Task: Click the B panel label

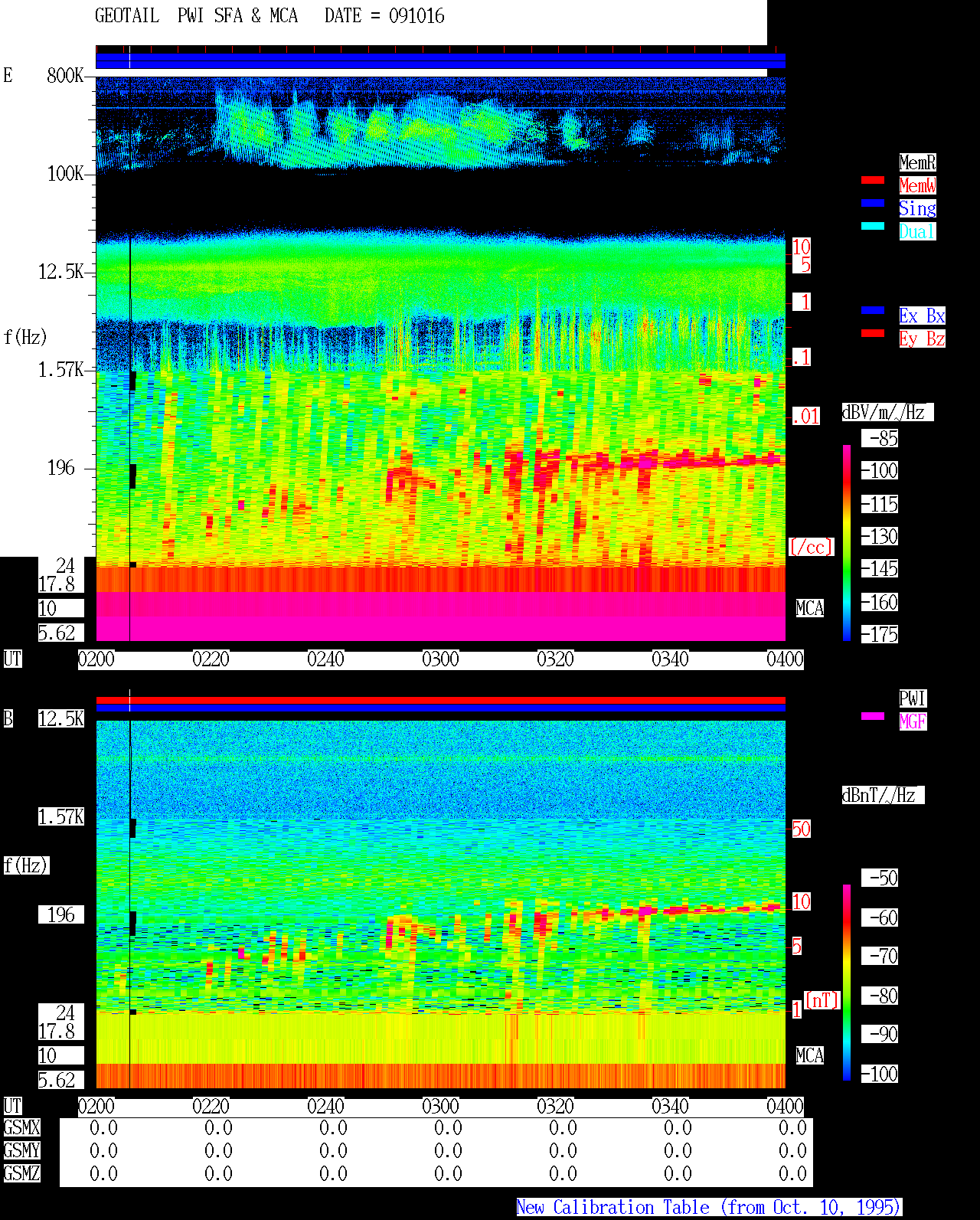Action: coord(8,718)
